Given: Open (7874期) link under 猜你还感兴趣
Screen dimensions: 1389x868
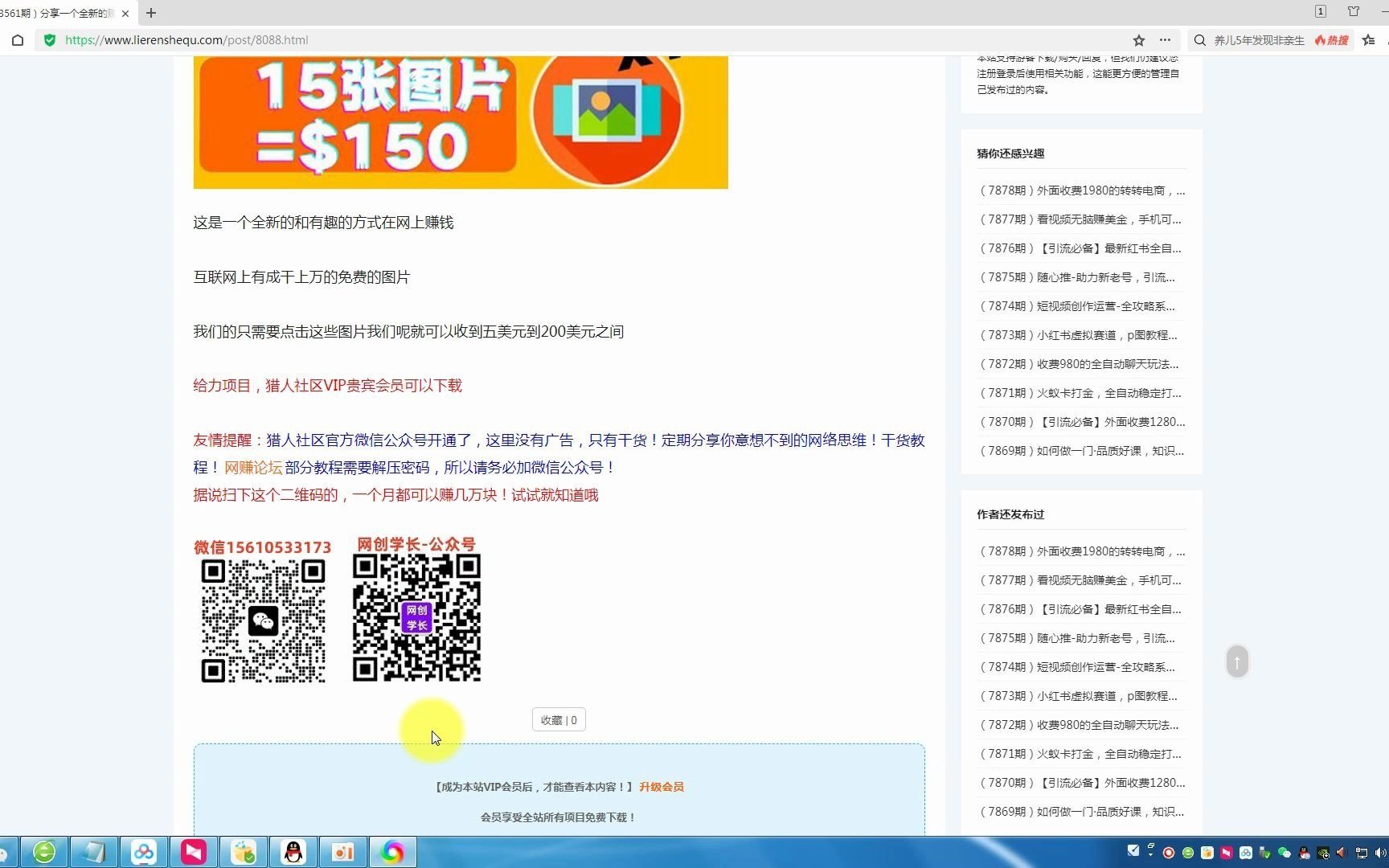Looking at the screenshot, I should pyautogui.click(x=1076, y=306).
